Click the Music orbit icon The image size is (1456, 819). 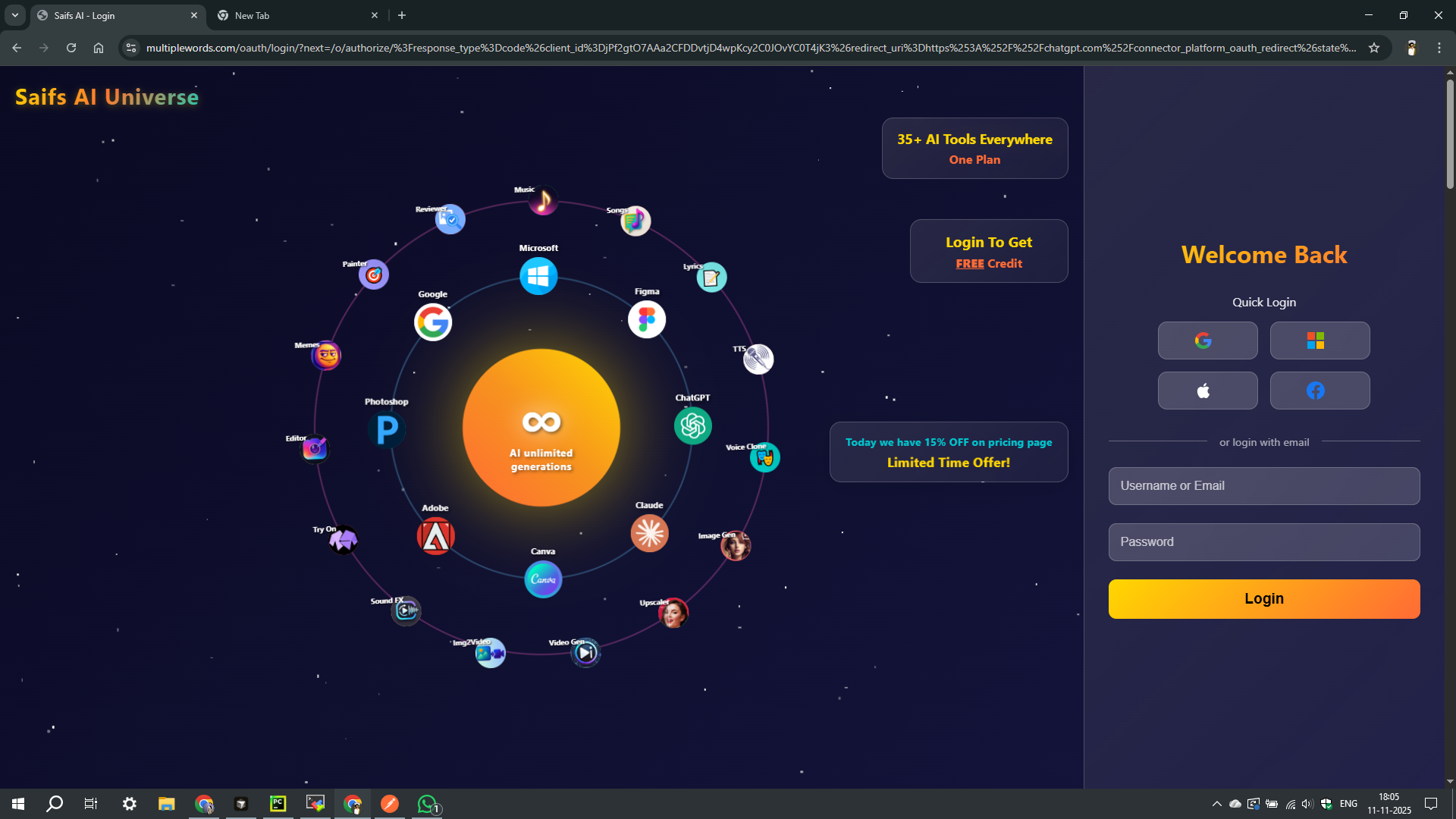pos(543,202)
